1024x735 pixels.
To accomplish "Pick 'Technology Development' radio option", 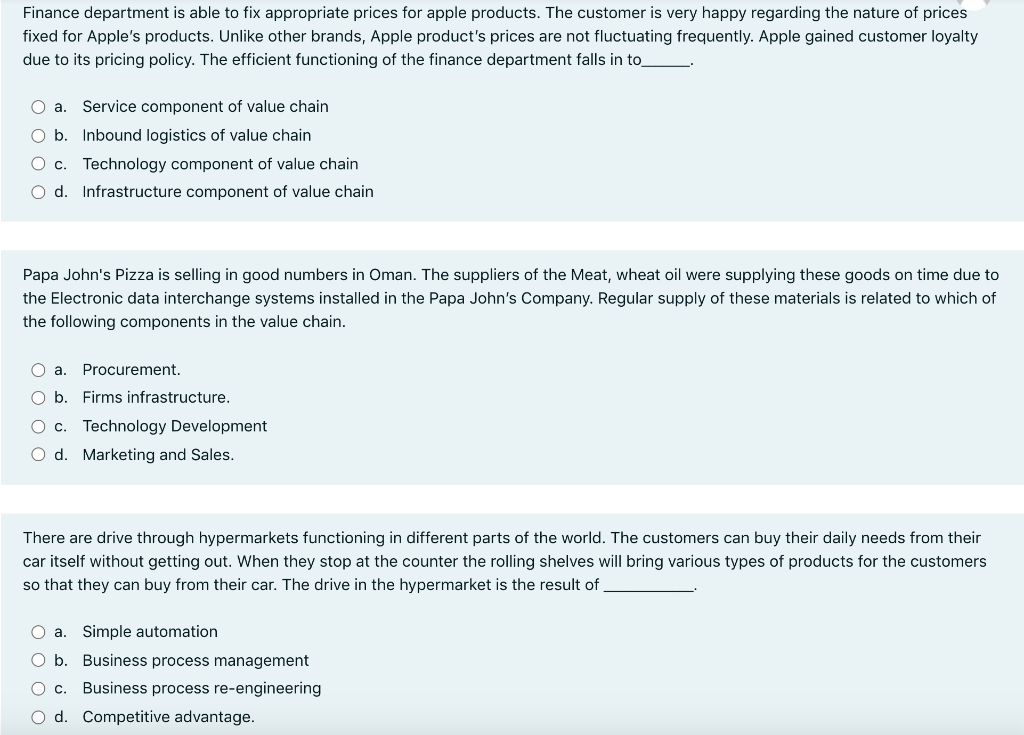I will pos(39,427).
